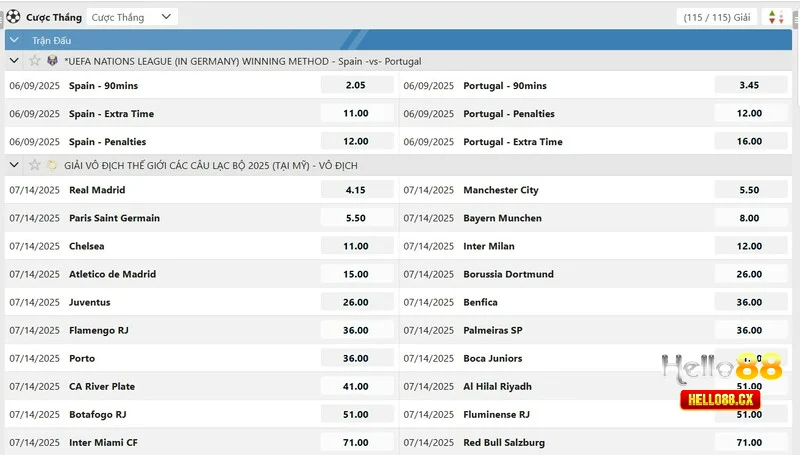800x455 pixels.
Task: Click the up-down odds sort icon
Action: click(x=776, y=17)
